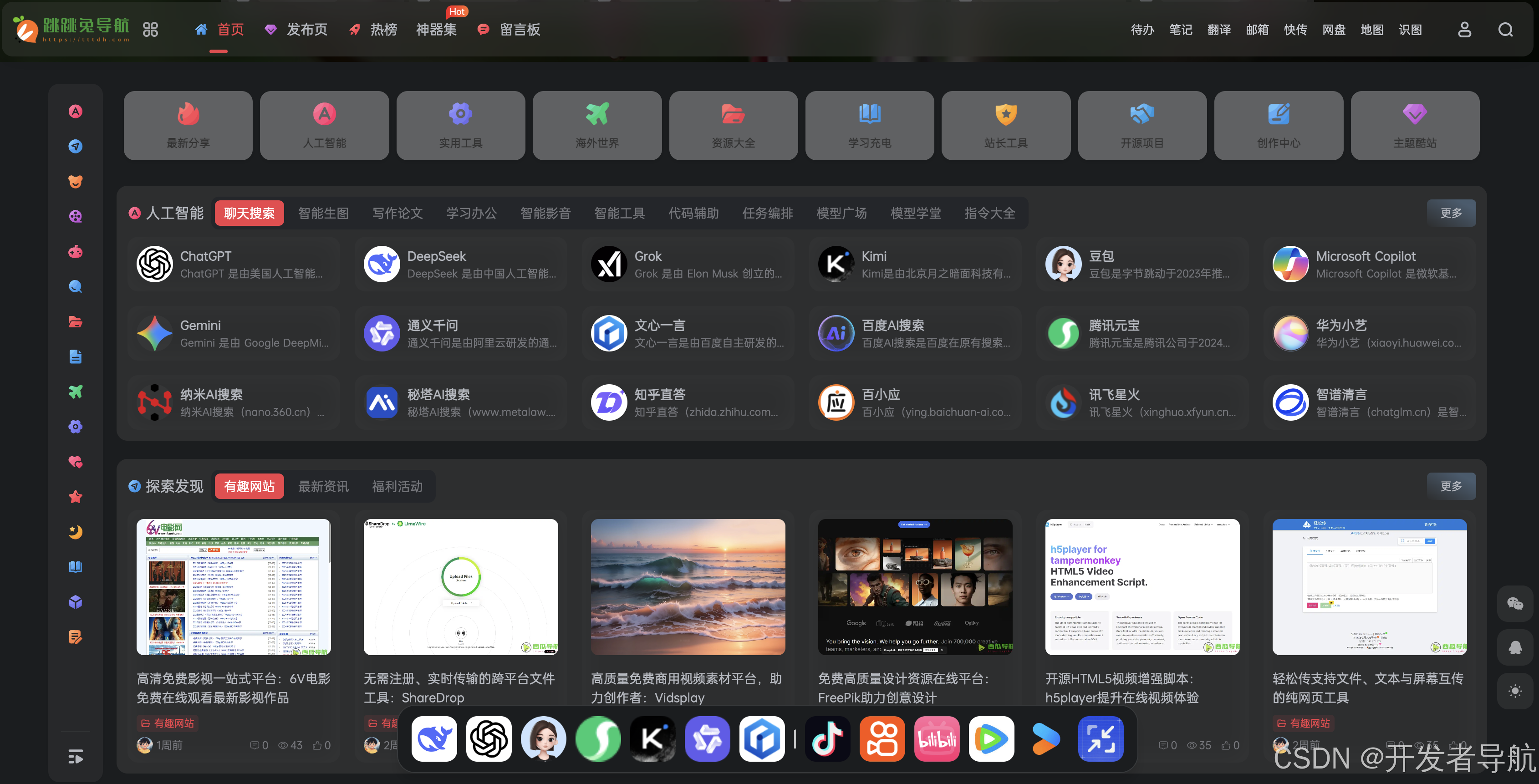Open the 最新分享 category card

click(188, 126)
